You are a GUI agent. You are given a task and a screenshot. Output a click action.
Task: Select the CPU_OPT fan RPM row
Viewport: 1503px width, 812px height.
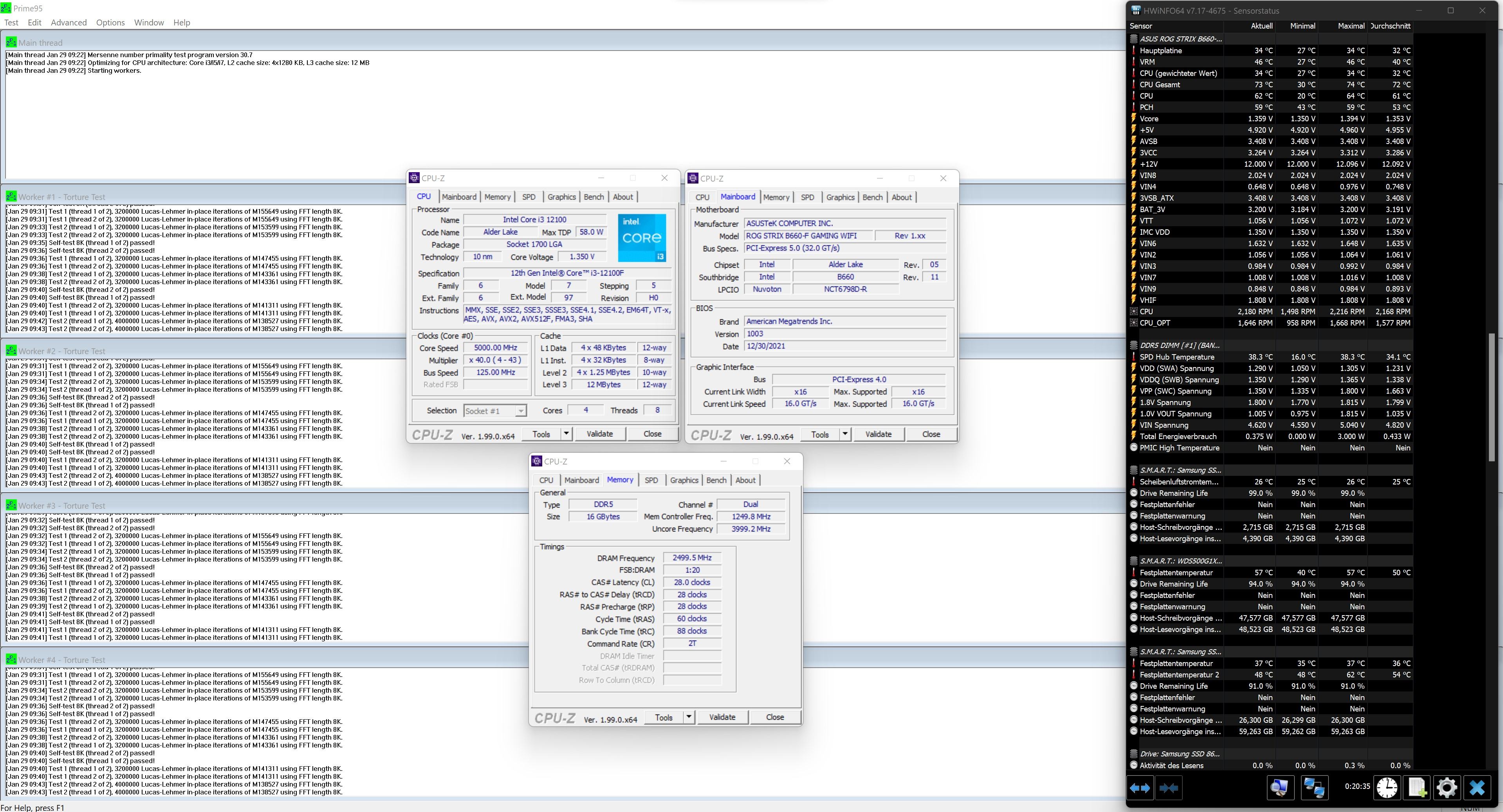[1271, 322]
